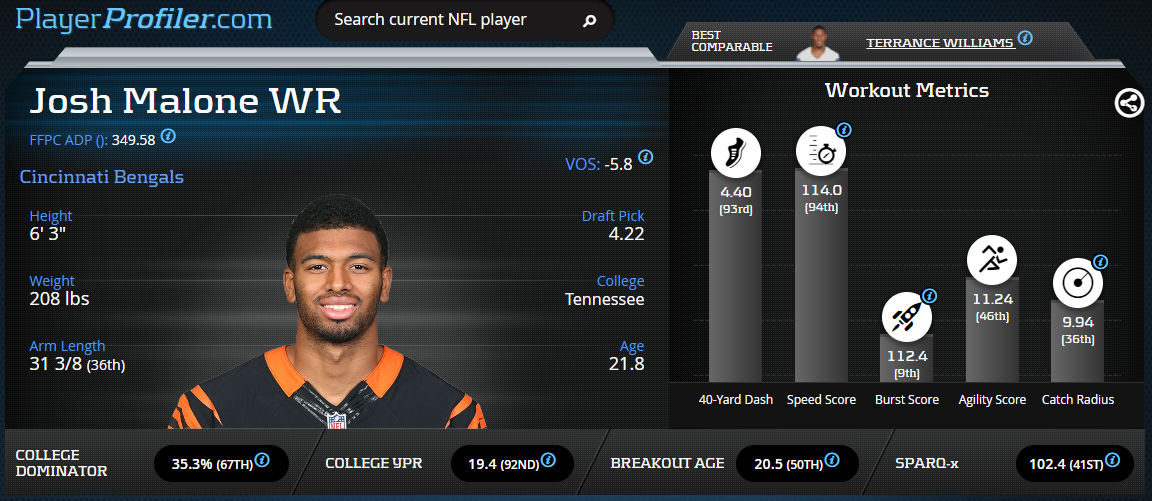
Task: Click the Catch Radius target icon
Action: click(x=1078, y=283)
